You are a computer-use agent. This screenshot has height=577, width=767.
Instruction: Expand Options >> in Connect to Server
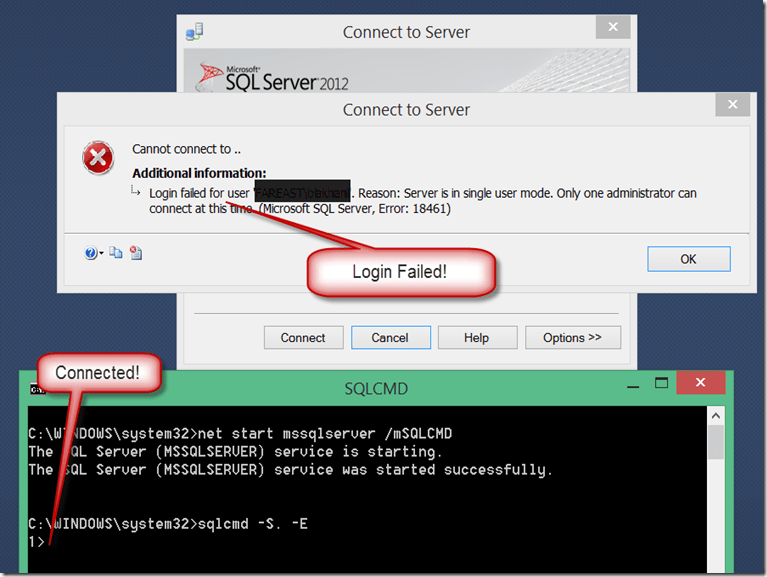pos(572,338)
